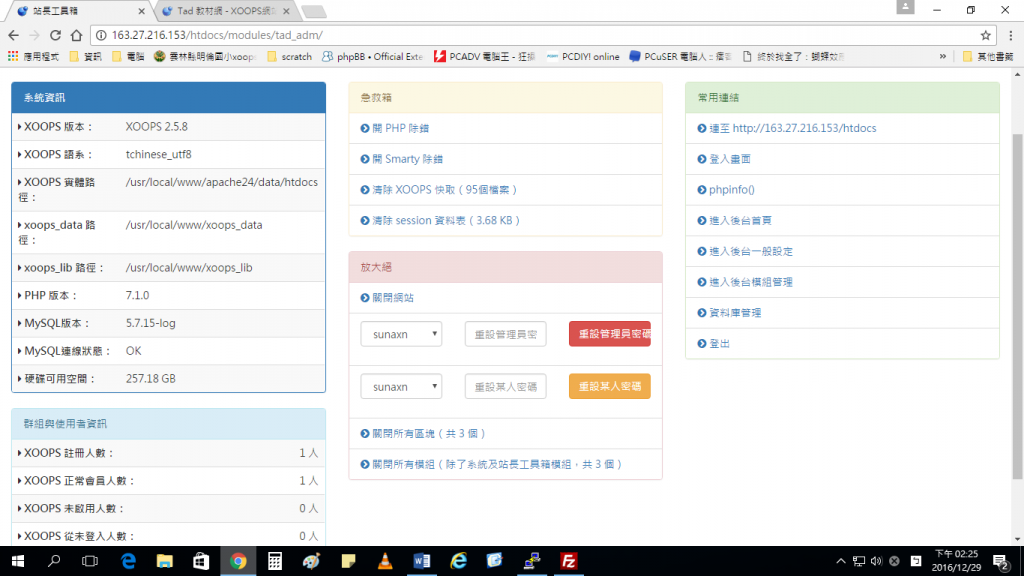
Task: Open the Chrome three-dot menu
Action: pyautogui.click(x=1008, y=34)
